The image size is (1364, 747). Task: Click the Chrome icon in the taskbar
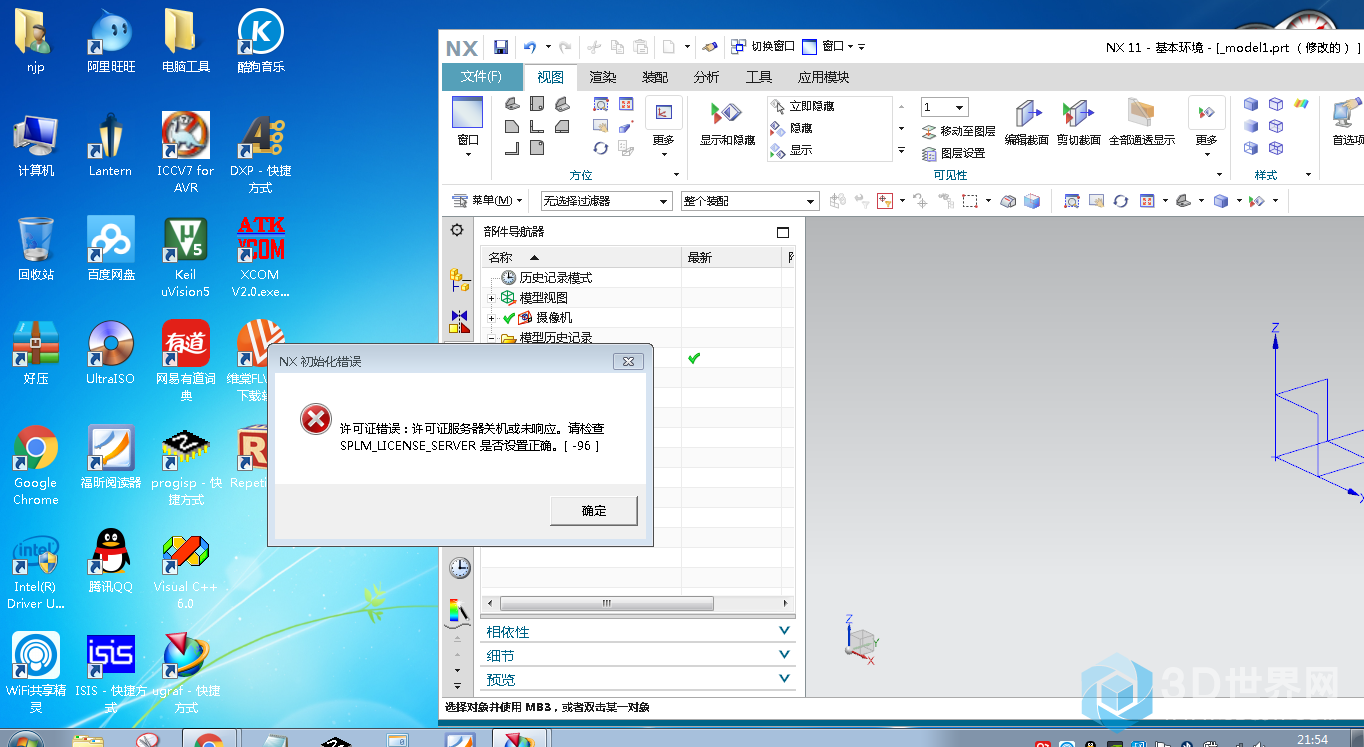coord(208,740)
